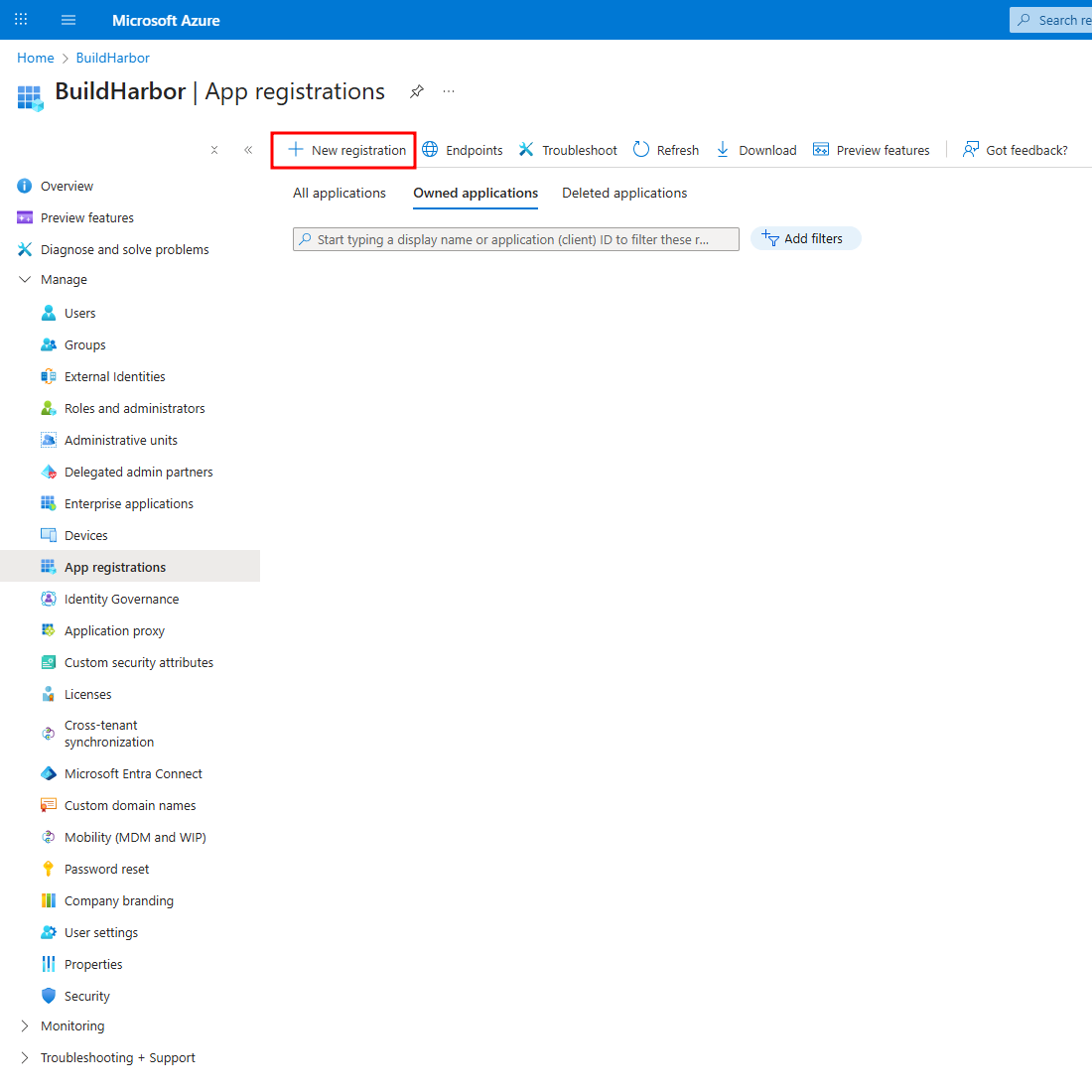Screen dimensions: 1092x1092
Task: Expand Troubleshooting + Support section
Action: pyautogui.click(x=25, y=1058)
